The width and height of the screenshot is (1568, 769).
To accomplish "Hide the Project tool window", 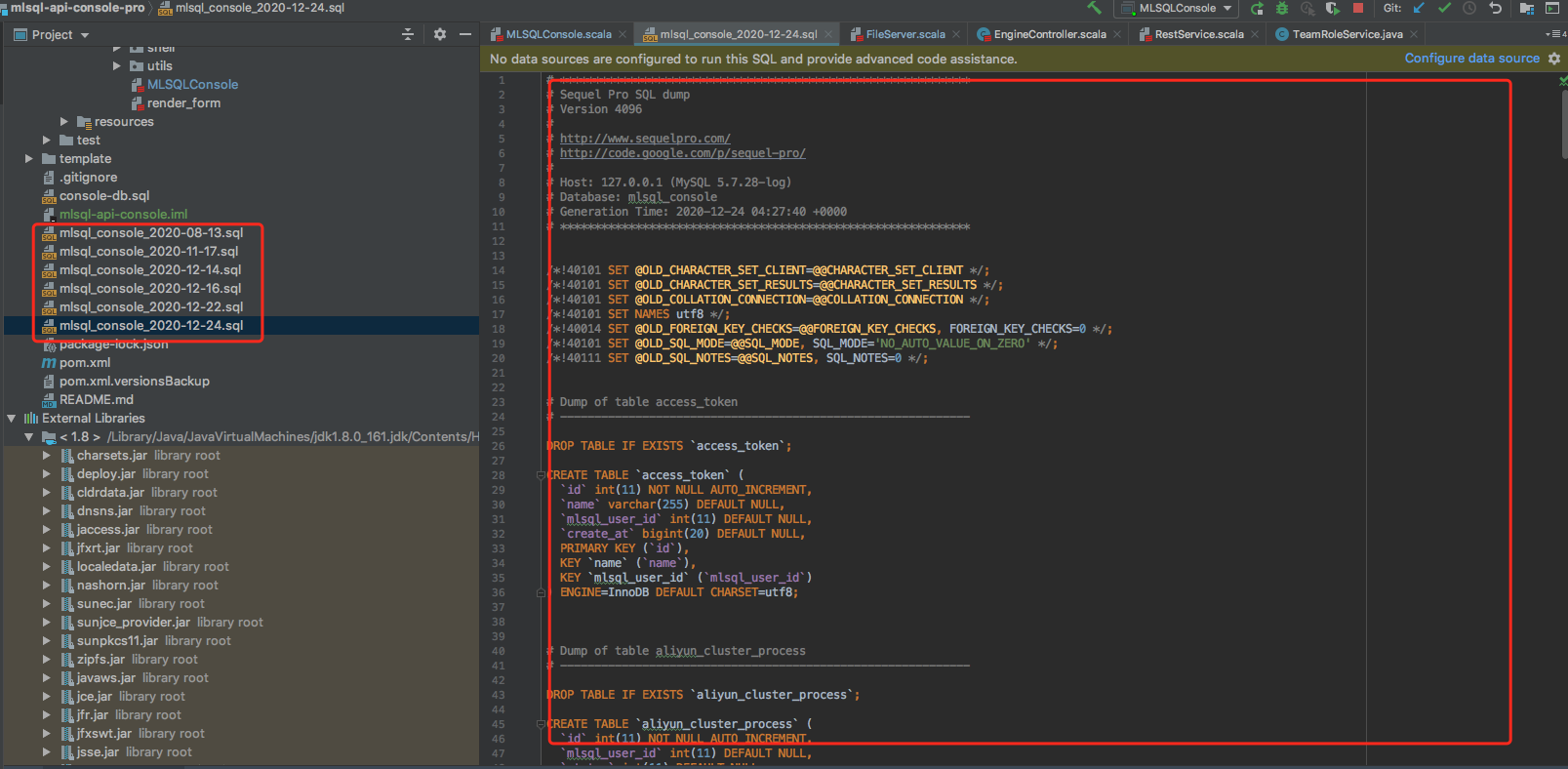I will pos(465,34).
